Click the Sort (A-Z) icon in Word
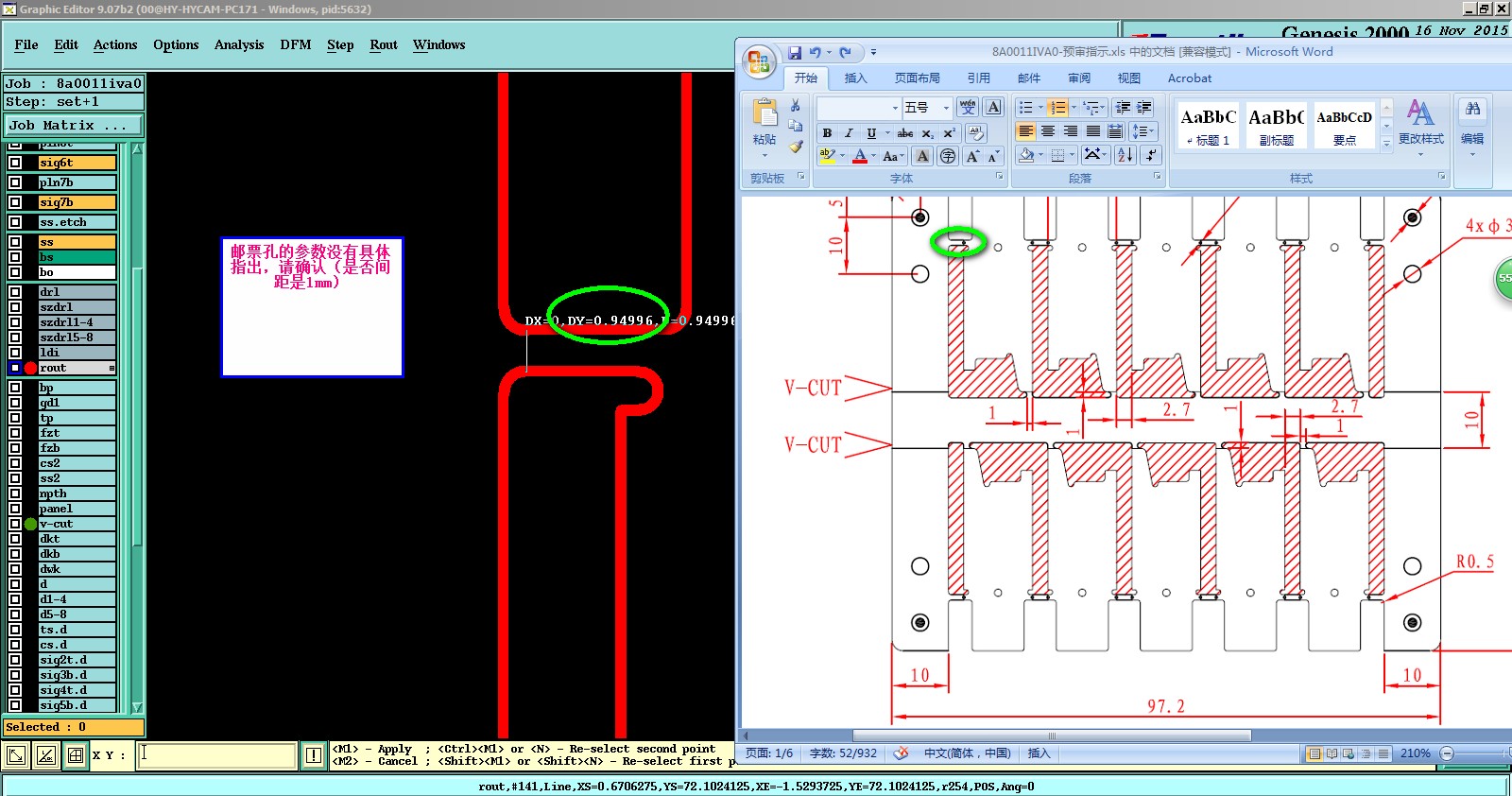Image resolution: width=1512 pixels, height=796 pixels. [x=1125, y=155]
